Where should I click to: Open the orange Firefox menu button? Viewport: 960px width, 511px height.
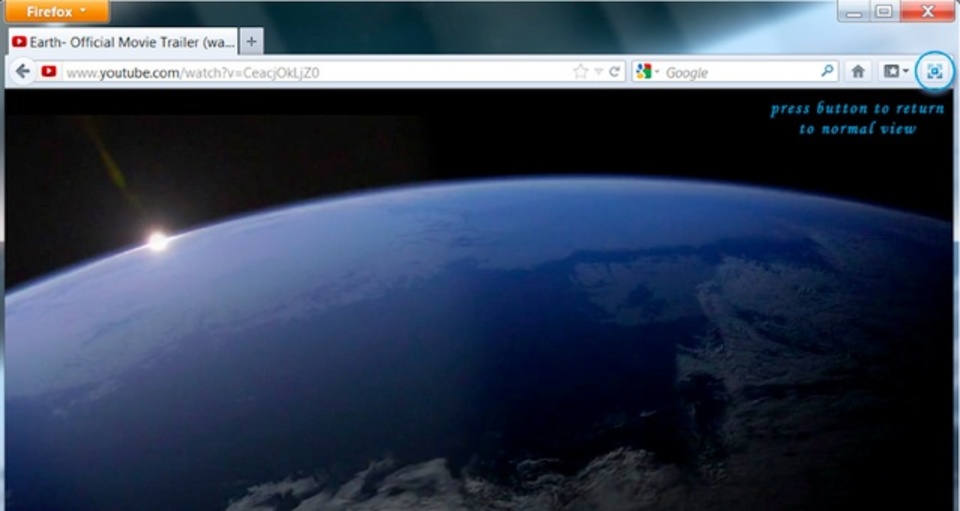56,12
